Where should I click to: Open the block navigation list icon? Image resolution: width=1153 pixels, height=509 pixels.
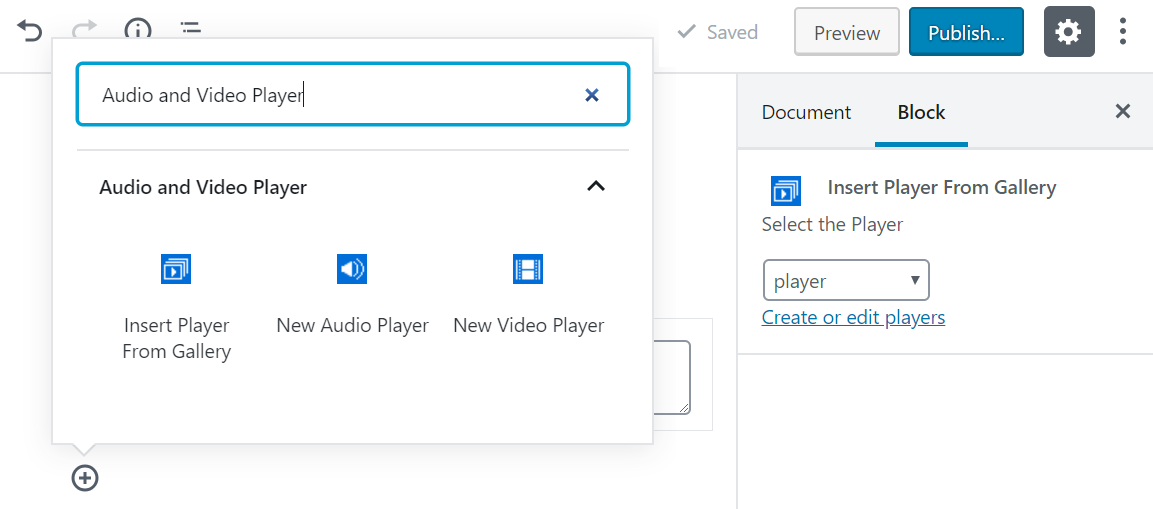190,29
